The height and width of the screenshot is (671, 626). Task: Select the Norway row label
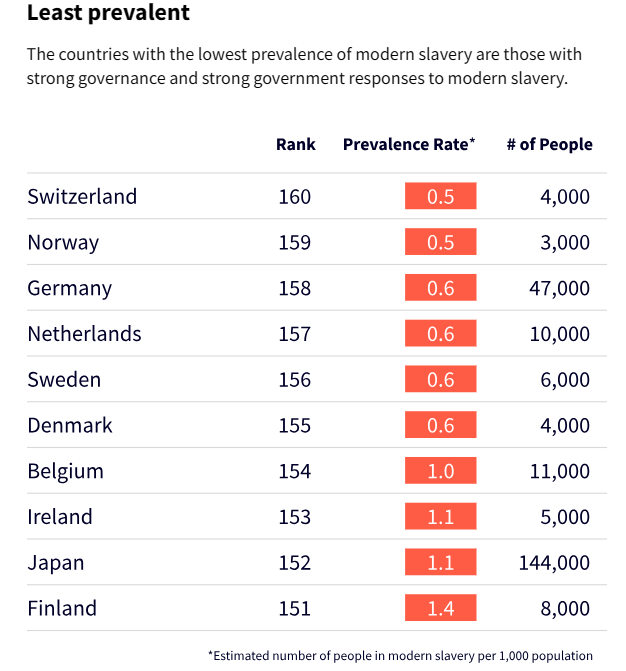(63, 242)
